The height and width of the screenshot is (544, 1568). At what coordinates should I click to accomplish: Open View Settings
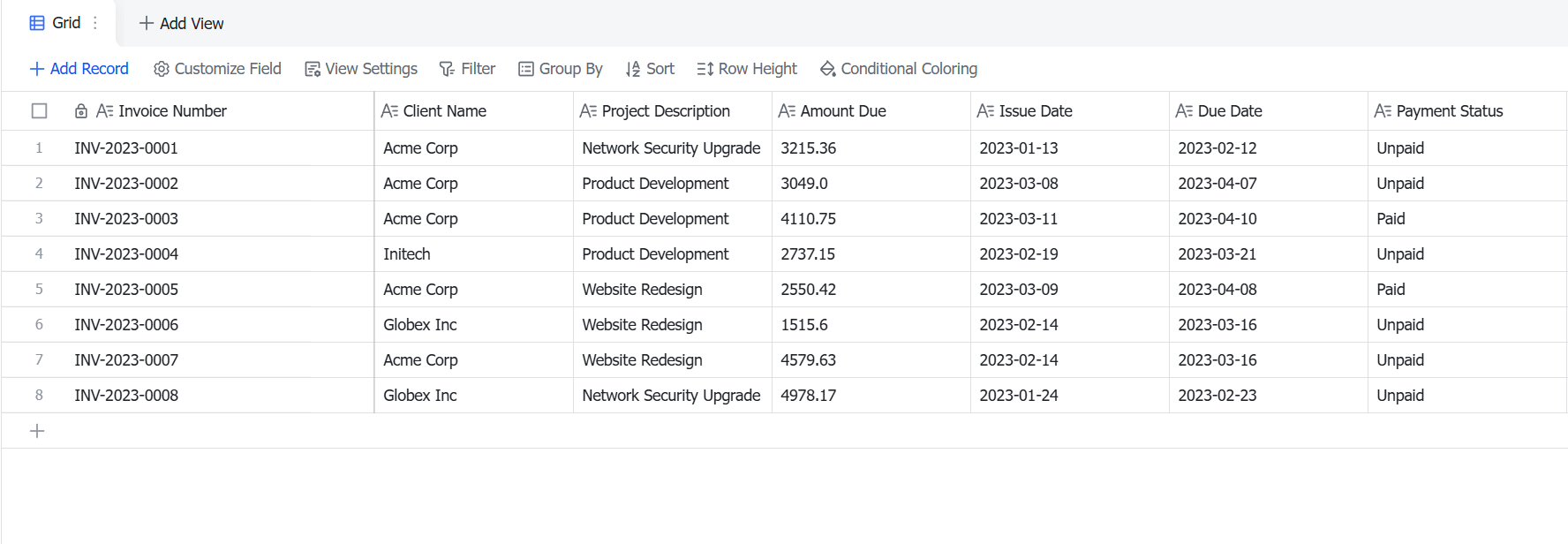[361, 69]
